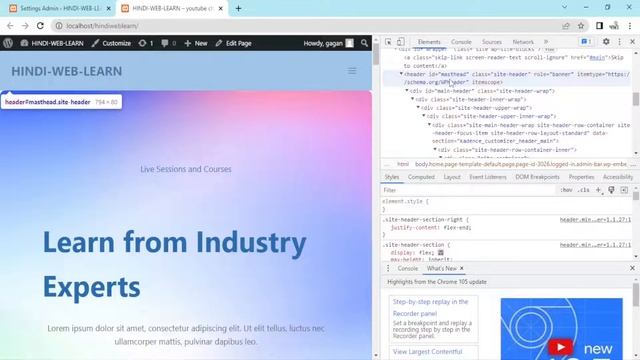Viewport: 640px width, 360px height.
Task: Toggle .cls class editor
Action: (584, 190)
